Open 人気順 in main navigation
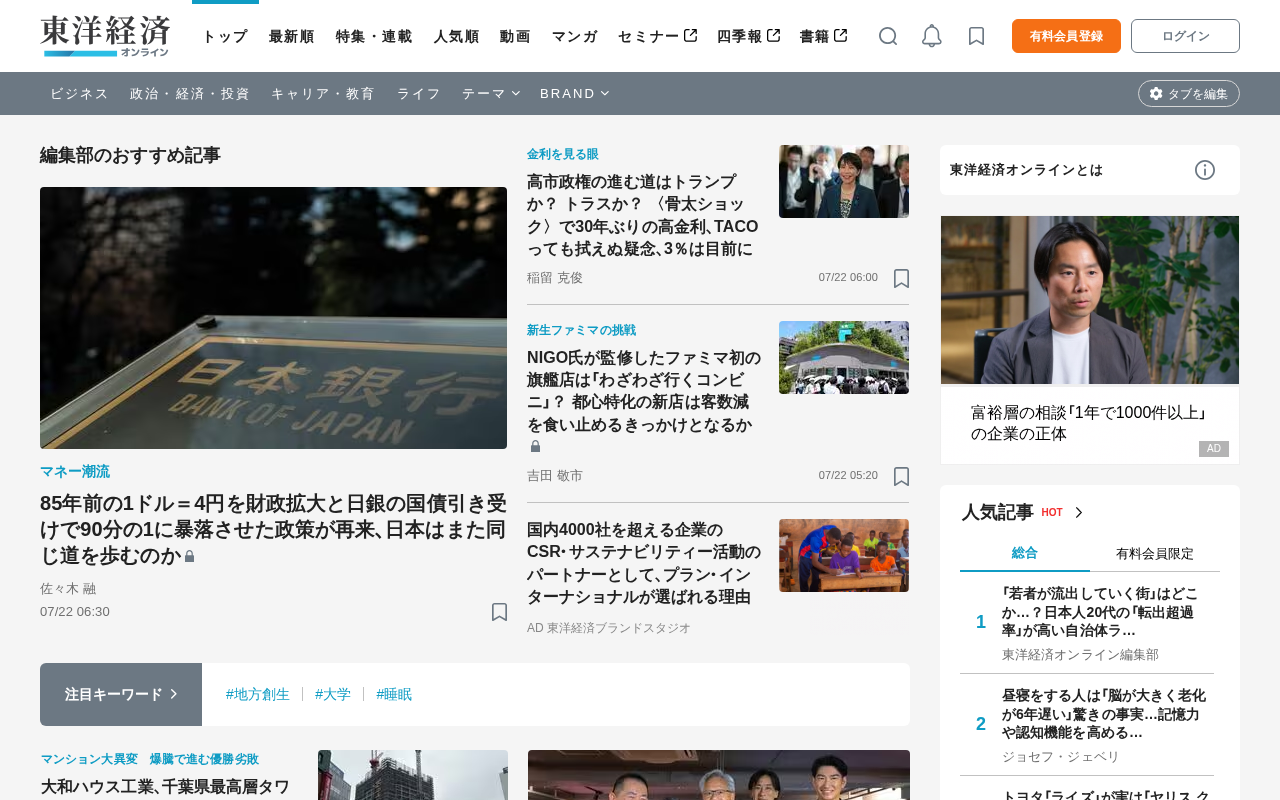Screen dimensions: 1280x800 click(456, 36)
